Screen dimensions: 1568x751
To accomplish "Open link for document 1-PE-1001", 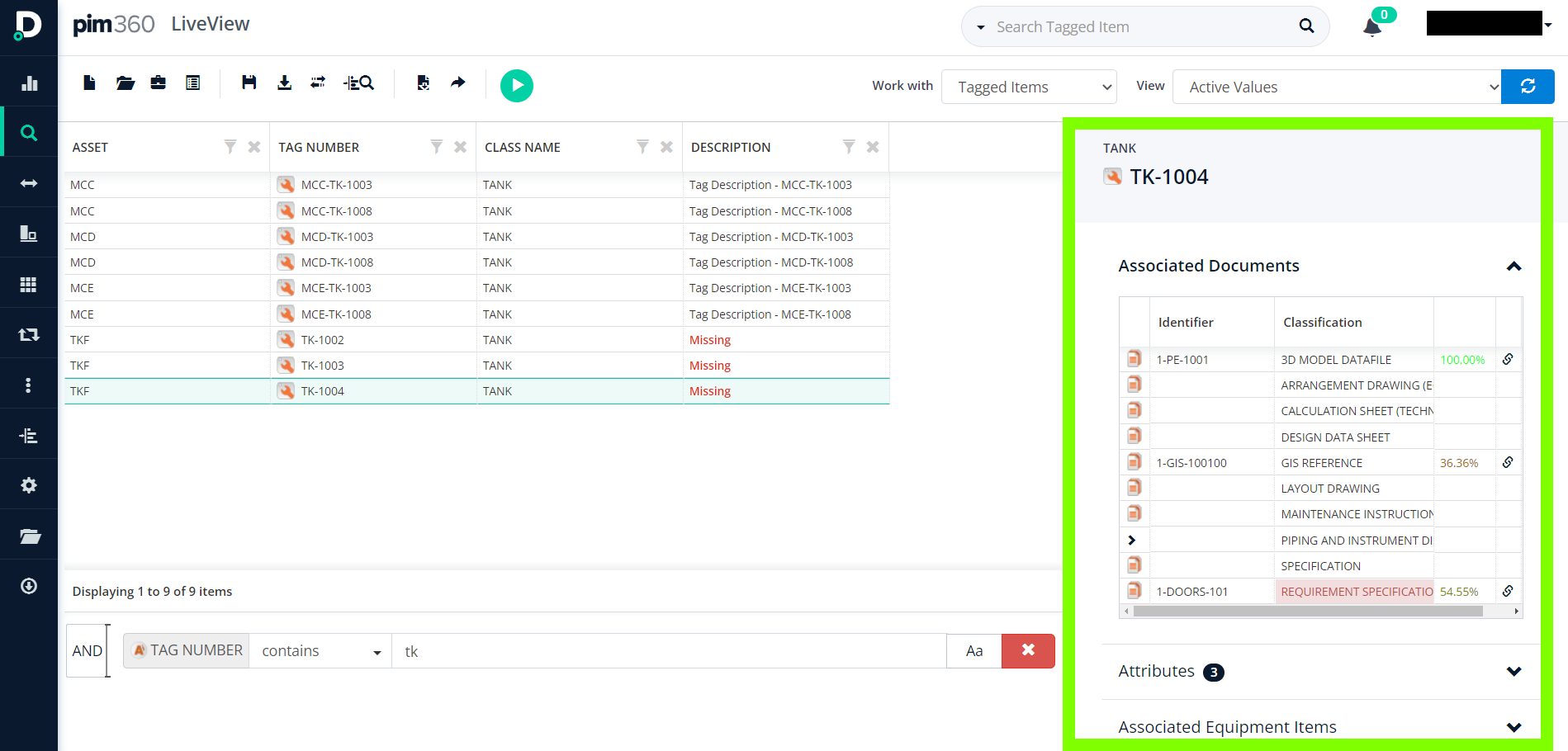I will [1508, 359].
